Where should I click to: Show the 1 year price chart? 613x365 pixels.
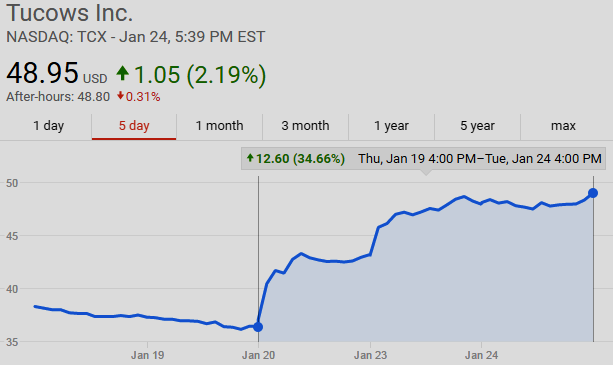pyautogui.click(x=391, y=126)
